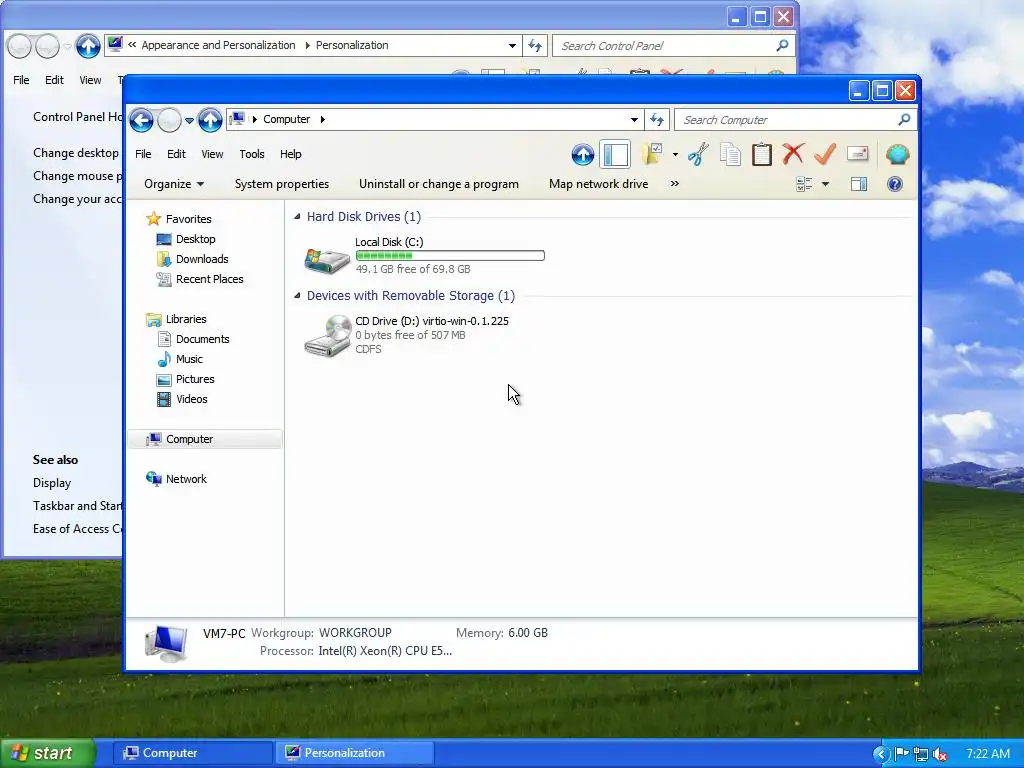
Task: Click the envelope email icon in toolbar
Action: (x=857, y=154)
